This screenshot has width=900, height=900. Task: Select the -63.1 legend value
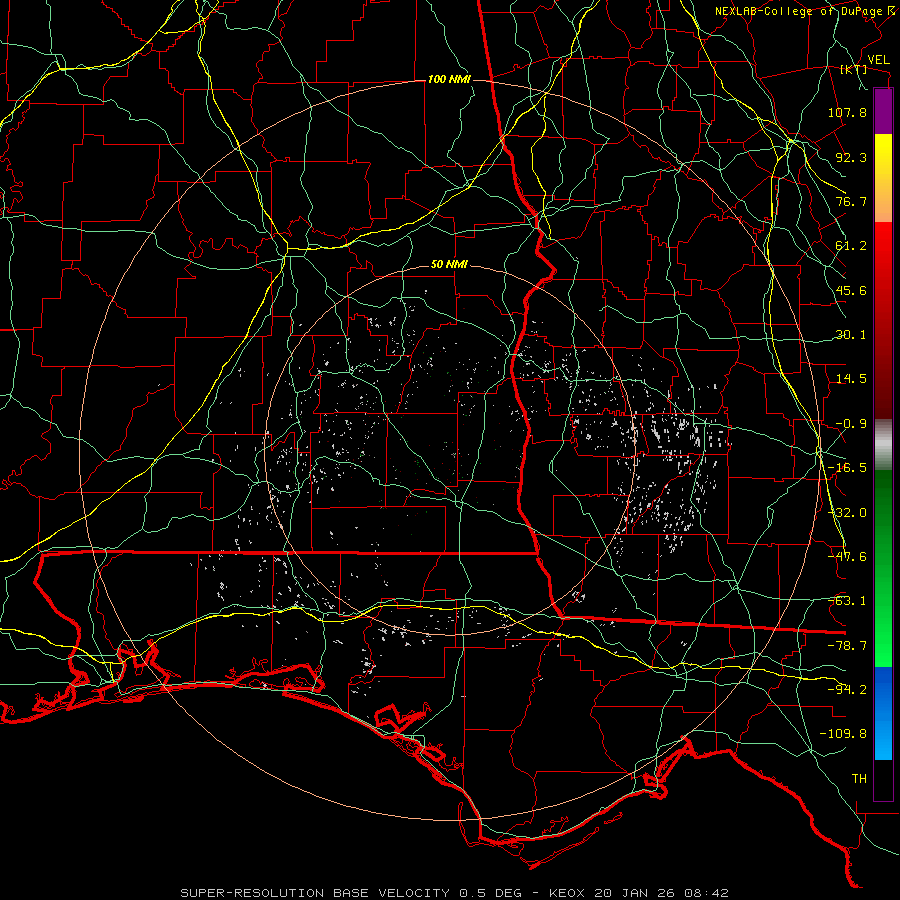coord(847,601)
